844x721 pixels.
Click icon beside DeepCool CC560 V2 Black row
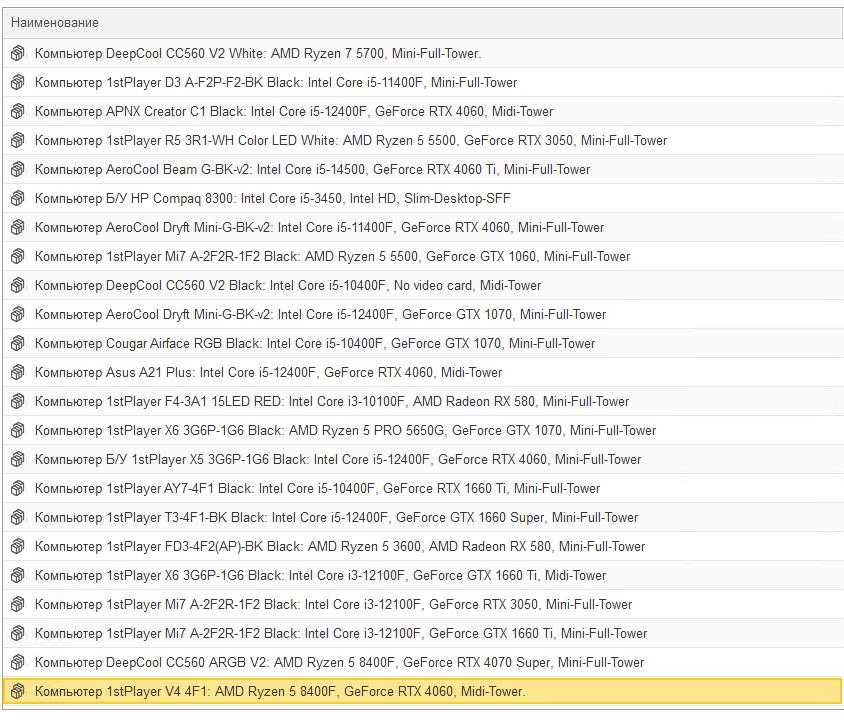(x=18, y=285)
